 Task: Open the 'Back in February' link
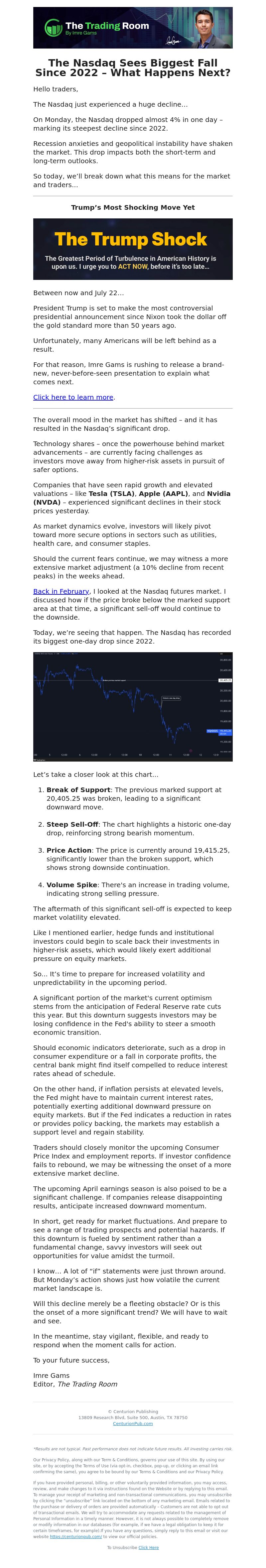coord(61,591)
